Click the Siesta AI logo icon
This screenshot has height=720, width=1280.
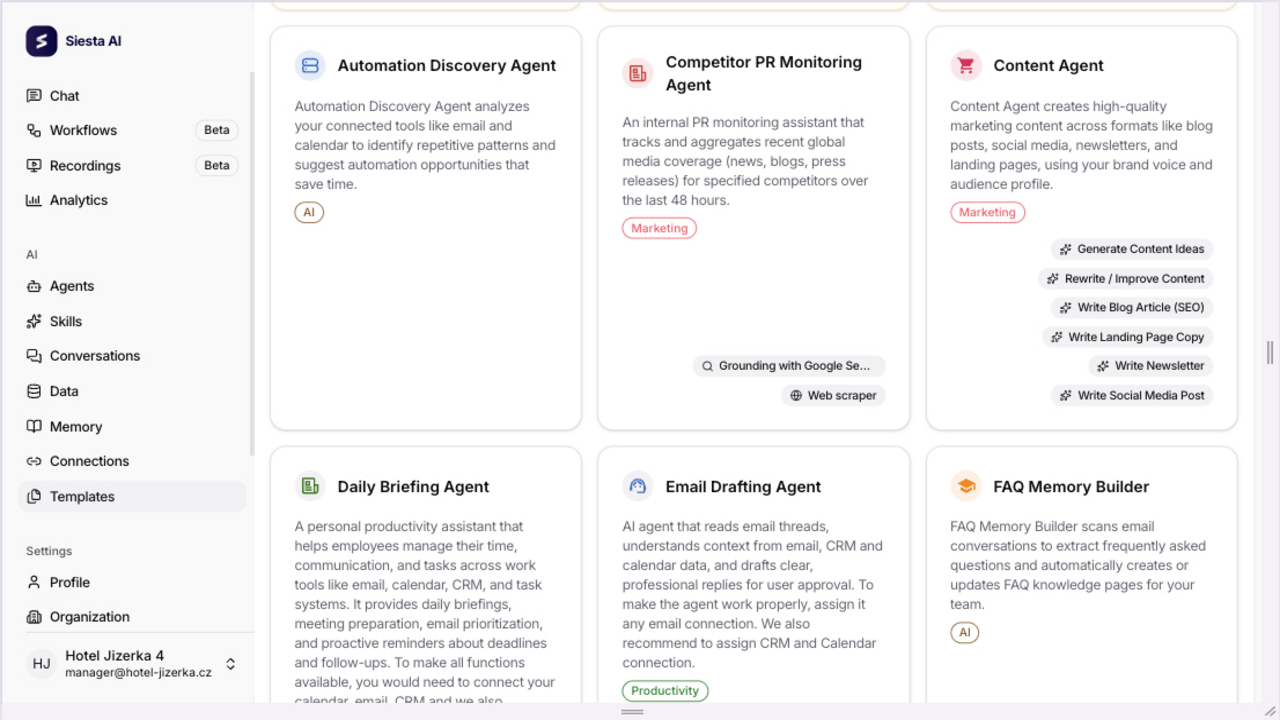pyautogui.click(x=41, y=41)
